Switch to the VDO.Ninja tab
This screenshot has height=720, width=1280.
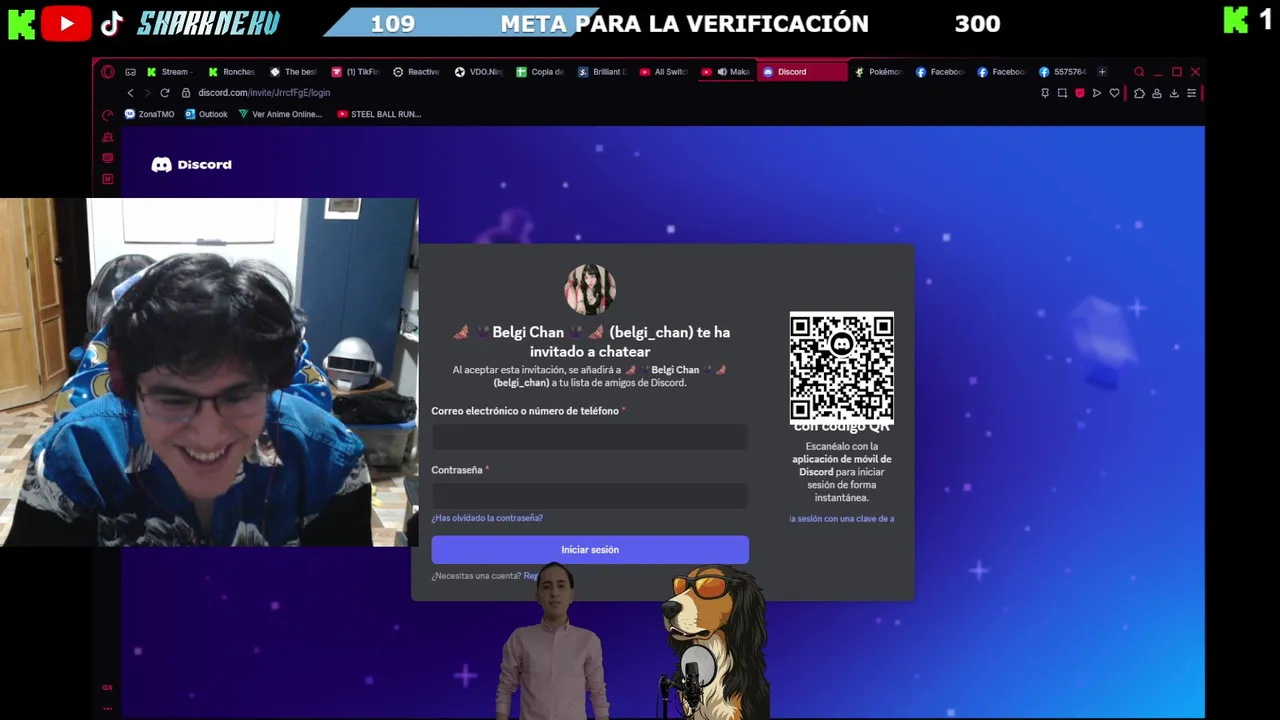(x=478, y=72)
